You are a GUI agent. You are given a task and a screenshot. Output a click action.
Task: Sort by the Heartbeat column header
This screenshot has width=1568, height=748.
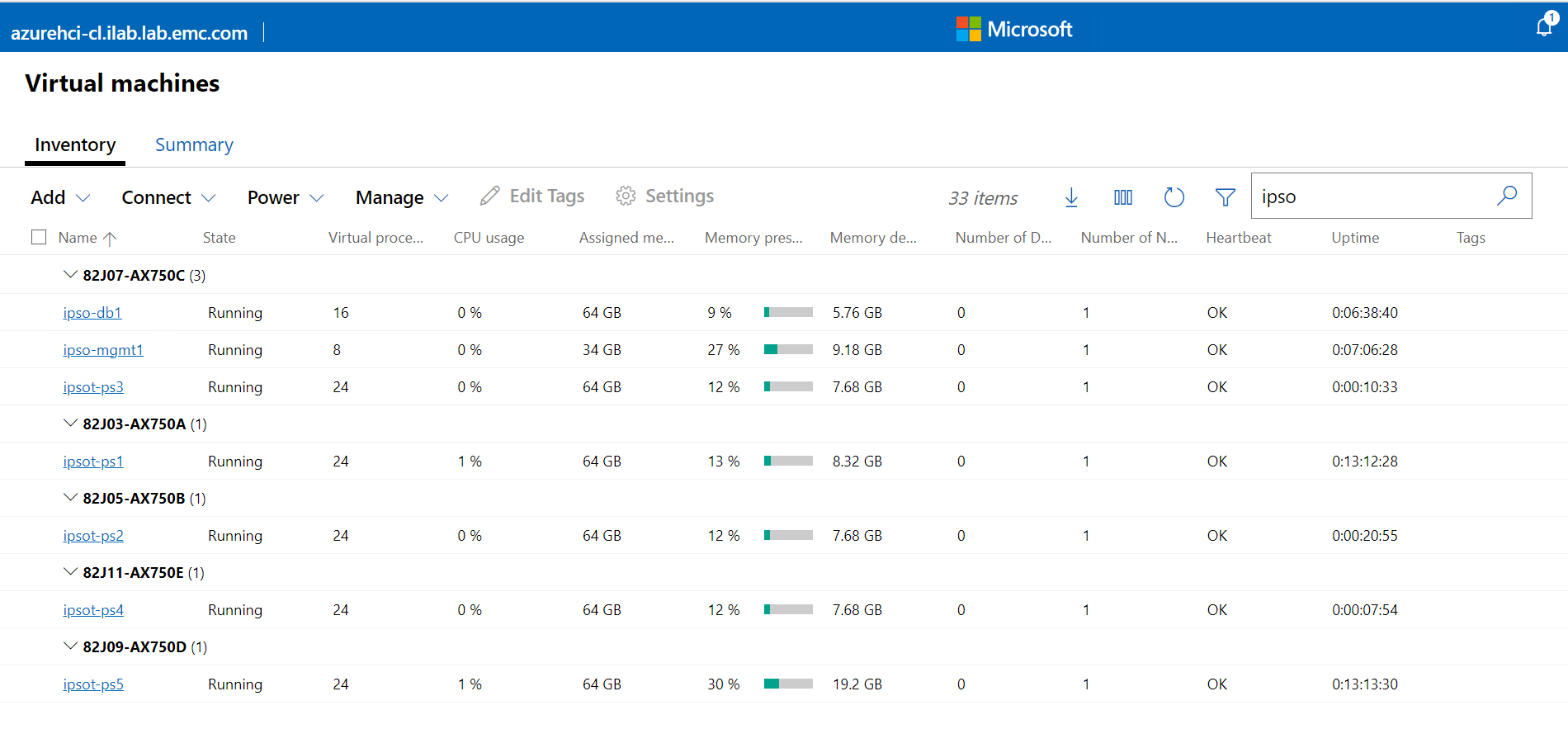[x=1239, y=238]
